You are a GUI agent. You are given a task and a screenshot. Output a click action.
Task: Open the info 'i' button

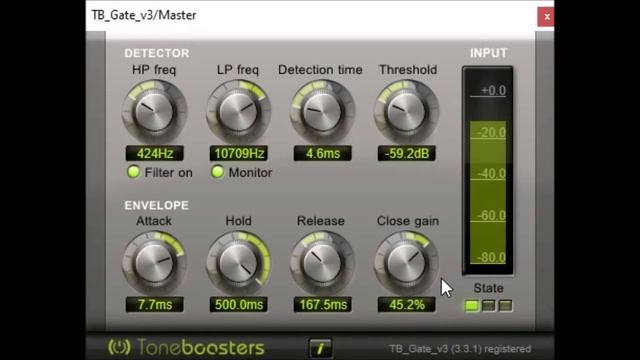click(320, 348)
